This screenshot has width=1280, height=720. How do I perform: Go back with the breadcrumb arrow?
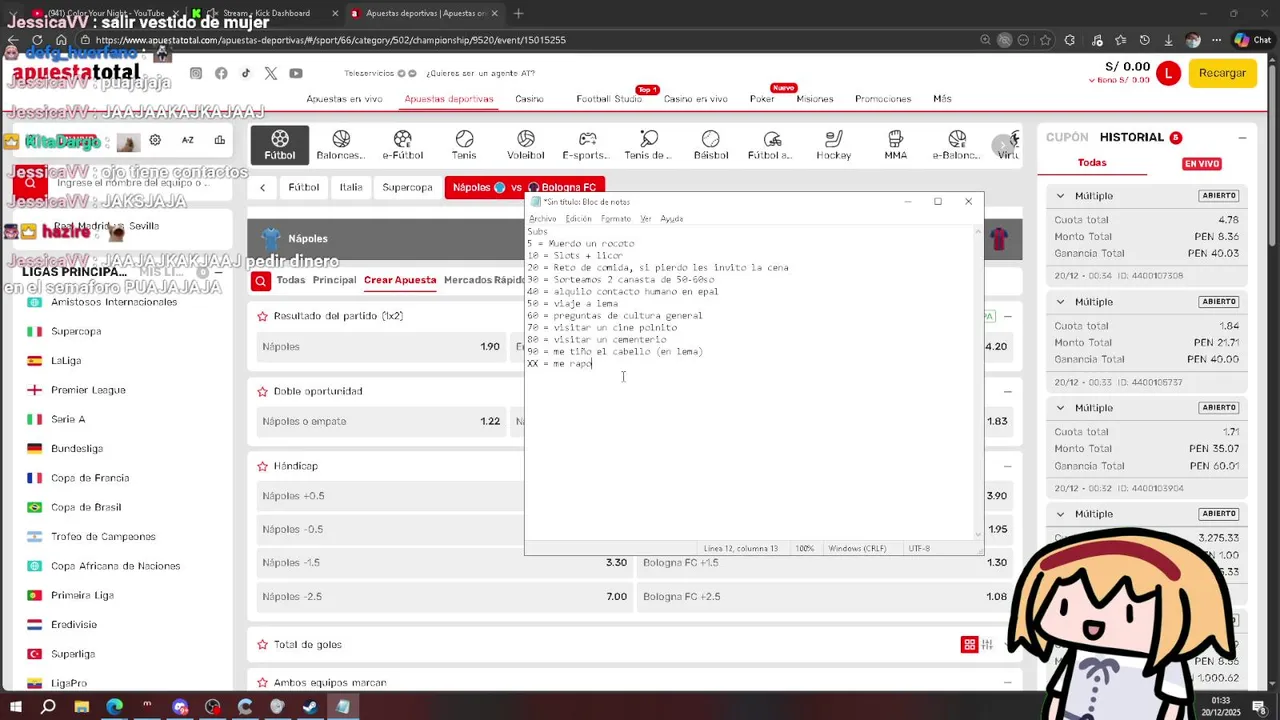(262, 187)
